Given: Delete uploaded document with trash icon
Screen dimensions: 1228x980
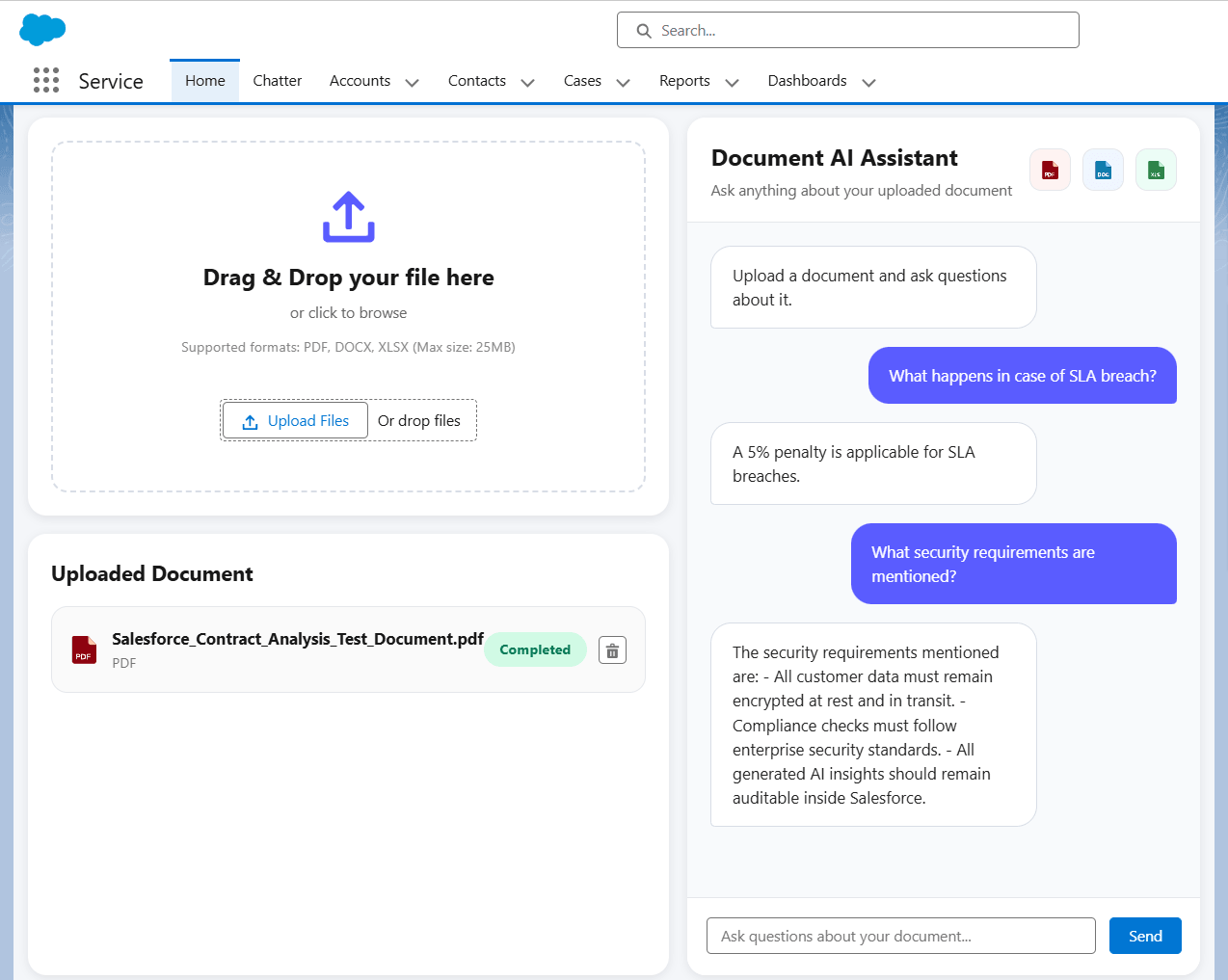Looking at the screenshot, I should (x=612, y=650).
